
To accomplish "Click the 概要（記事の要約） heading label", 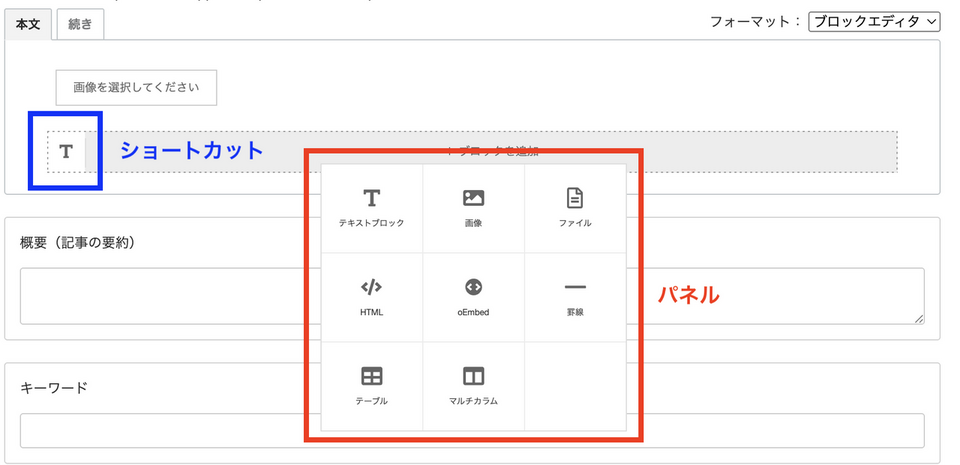I will point(78,243).
